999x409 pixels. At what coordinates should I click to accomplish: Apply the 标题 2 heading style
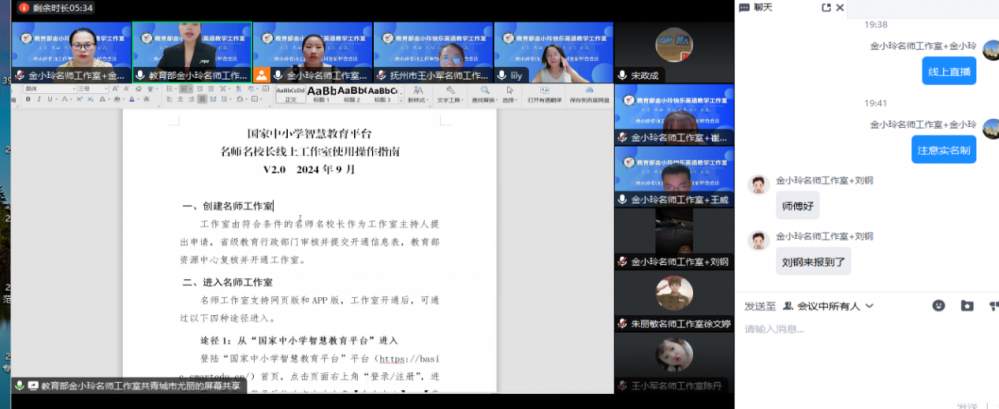pos(352,95)
